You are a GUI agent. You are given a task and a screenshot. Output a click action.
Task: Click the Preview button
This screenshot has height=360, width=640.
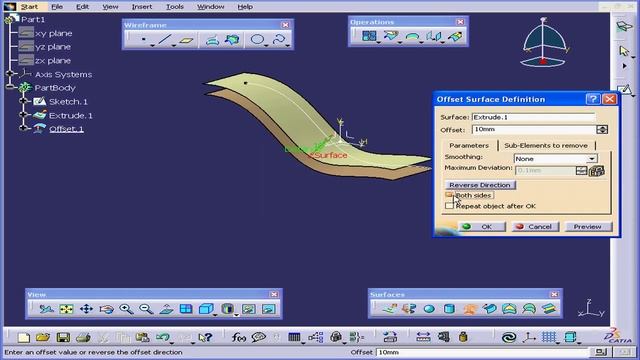coord(588,227)
